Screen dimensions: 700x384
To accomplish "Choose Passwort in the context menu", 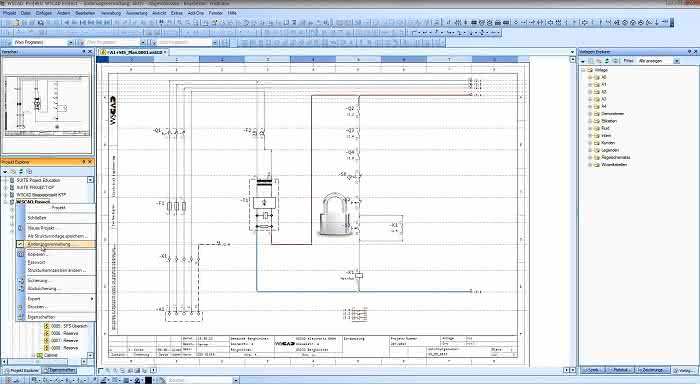I will [x=56, y=262].
